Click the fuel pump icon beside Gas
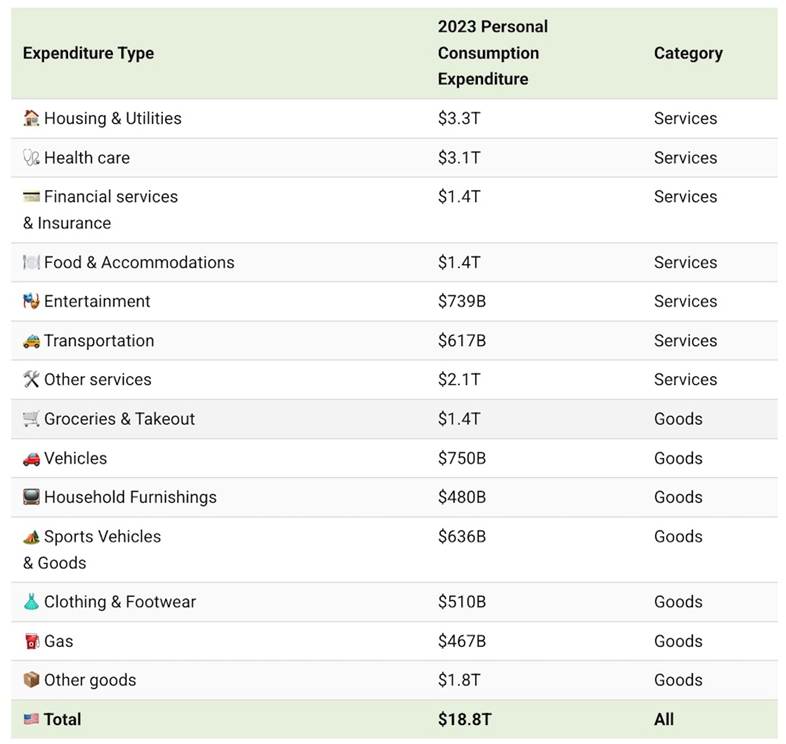Viewport: 786px width, 744px height. click(x=32, y=641)
